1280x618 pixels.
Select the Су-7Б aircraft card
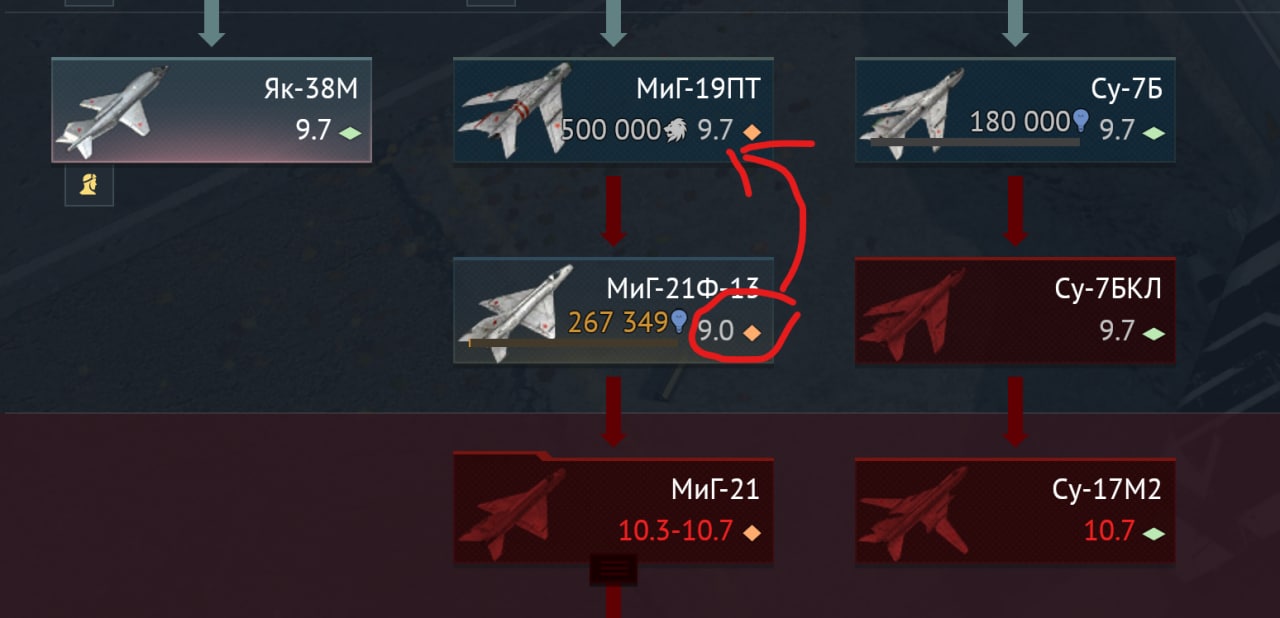tap(1015, 110)
